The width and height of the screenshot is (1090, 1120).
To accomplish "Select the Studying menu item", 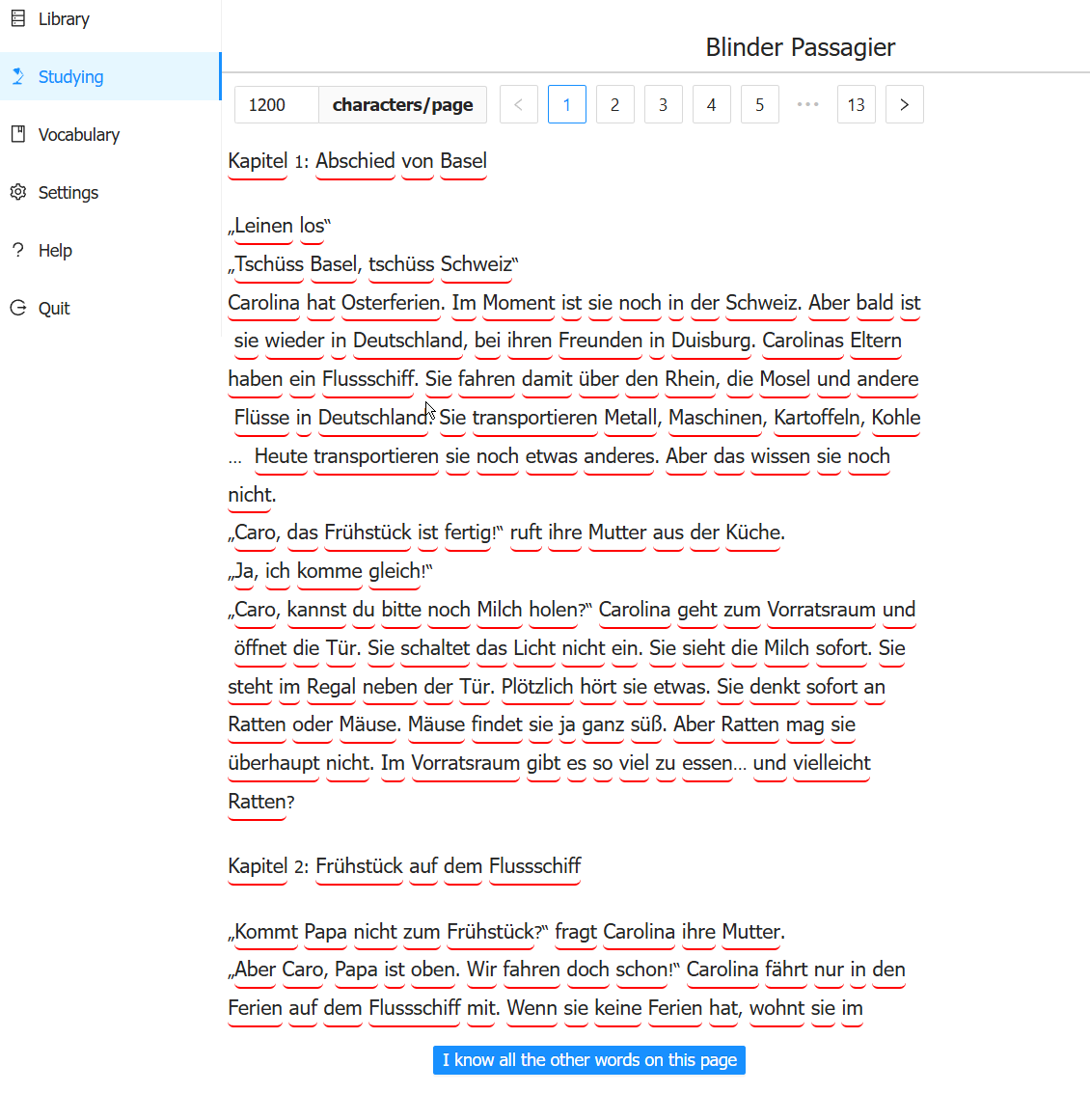I will [111, 76].
